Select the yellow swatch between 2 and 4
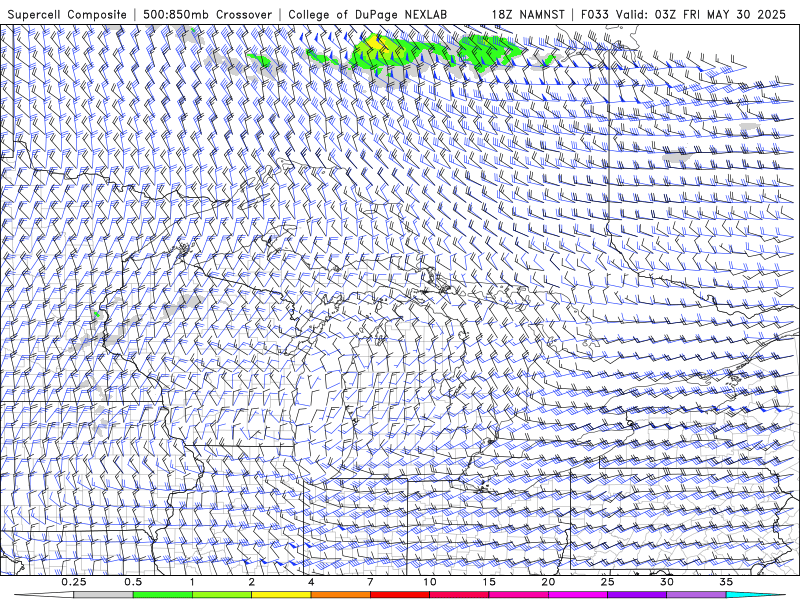The width and height of the screenshot is (800, 600). coord(281,595)
